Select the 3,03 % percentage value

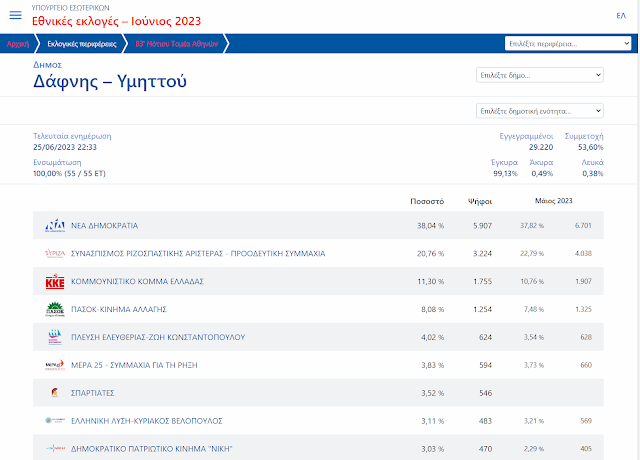pyautogui.click(x=432, y=449)
